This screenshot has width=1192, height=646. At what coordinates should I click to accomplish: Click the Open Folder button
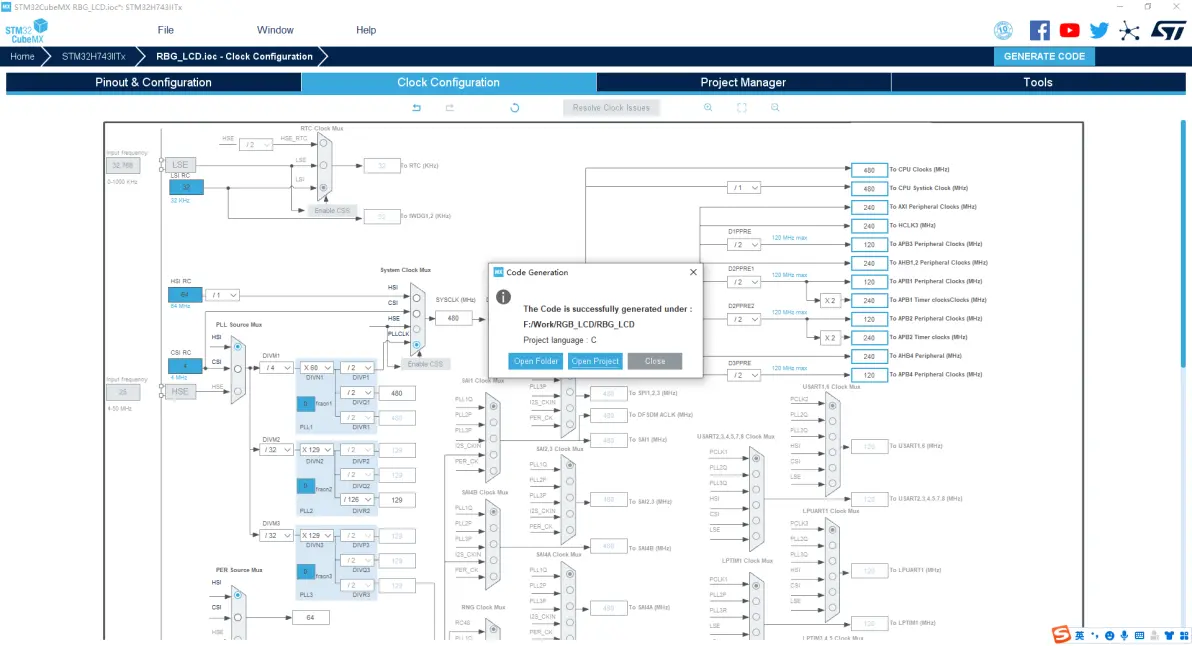point(536,361)
